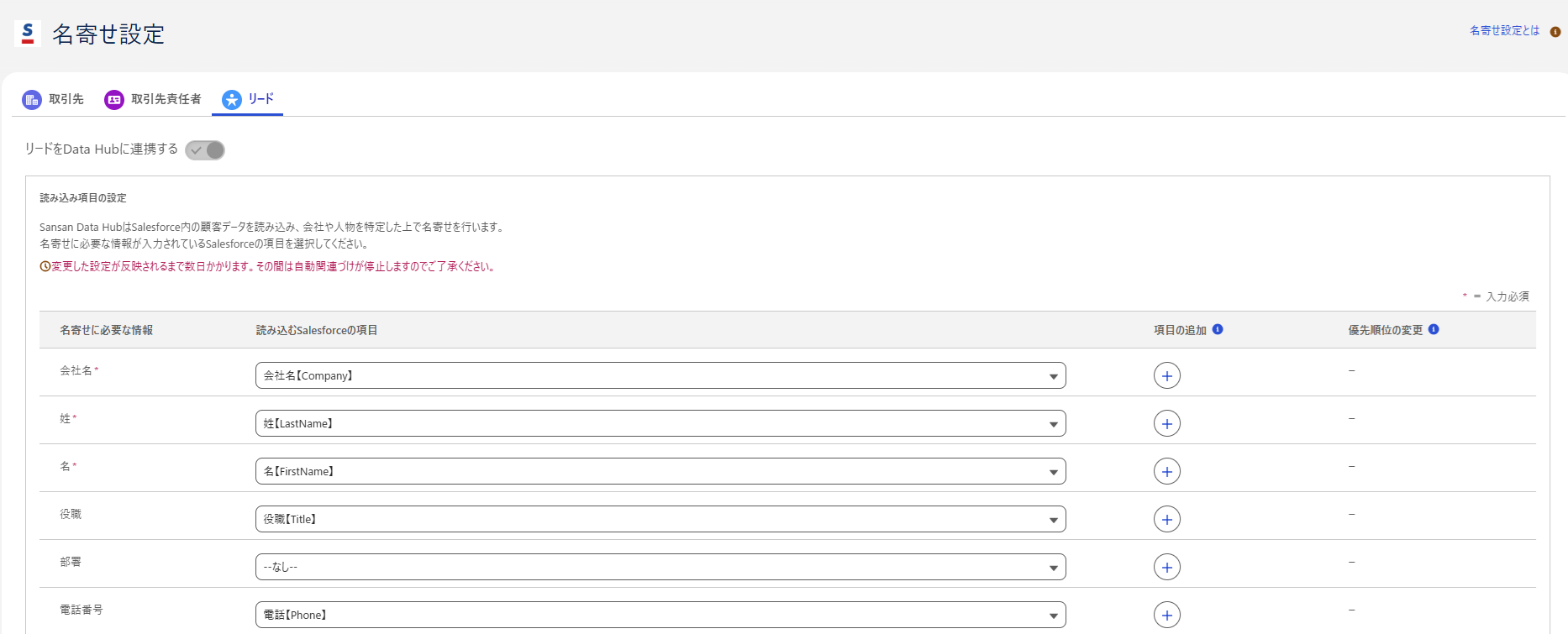1568x634 pixels.
Task: Click the clock icon before the red warning
Action: tap(45, 266)
